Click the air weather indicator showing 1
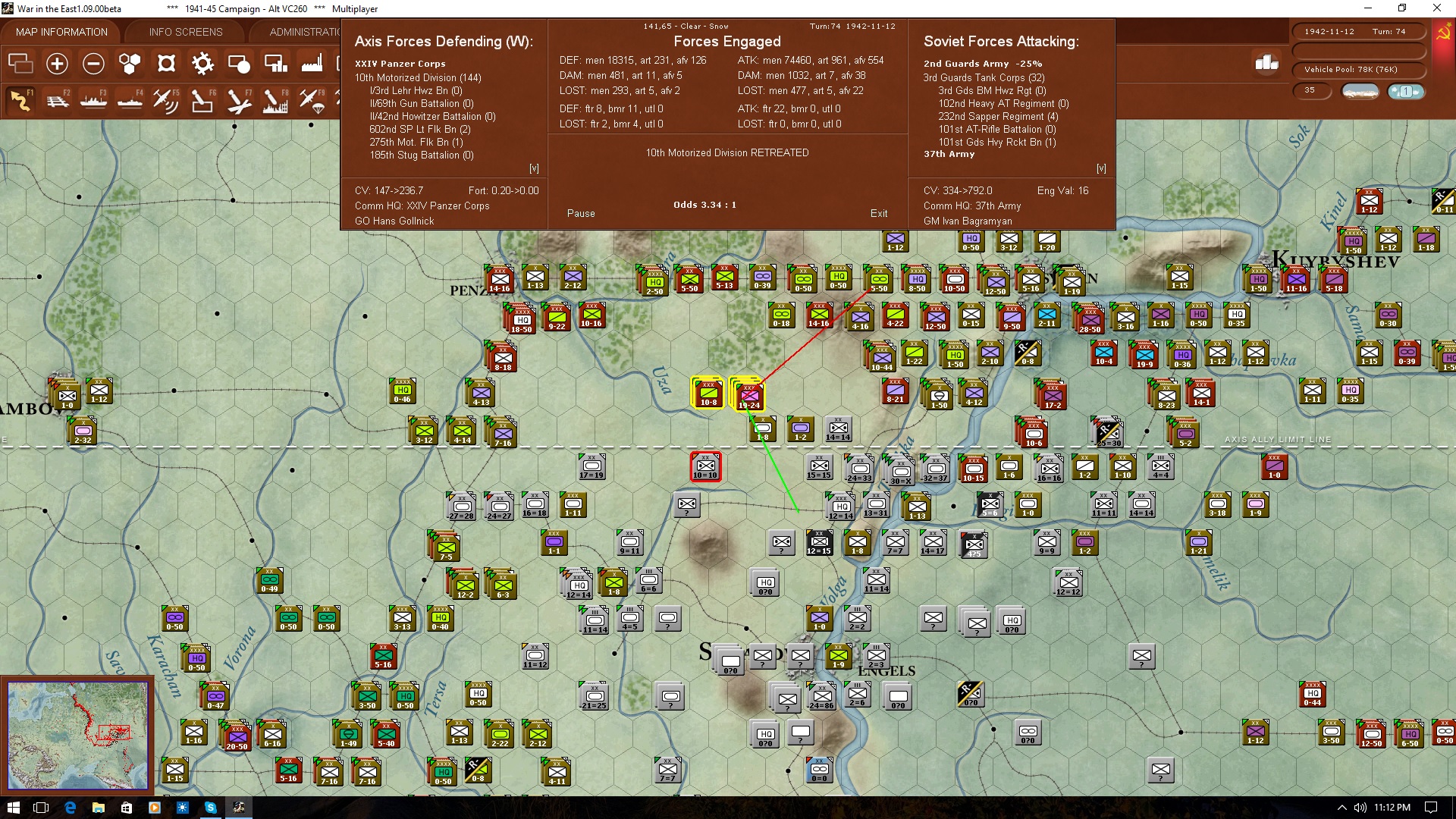 [x=1405, y=91]
